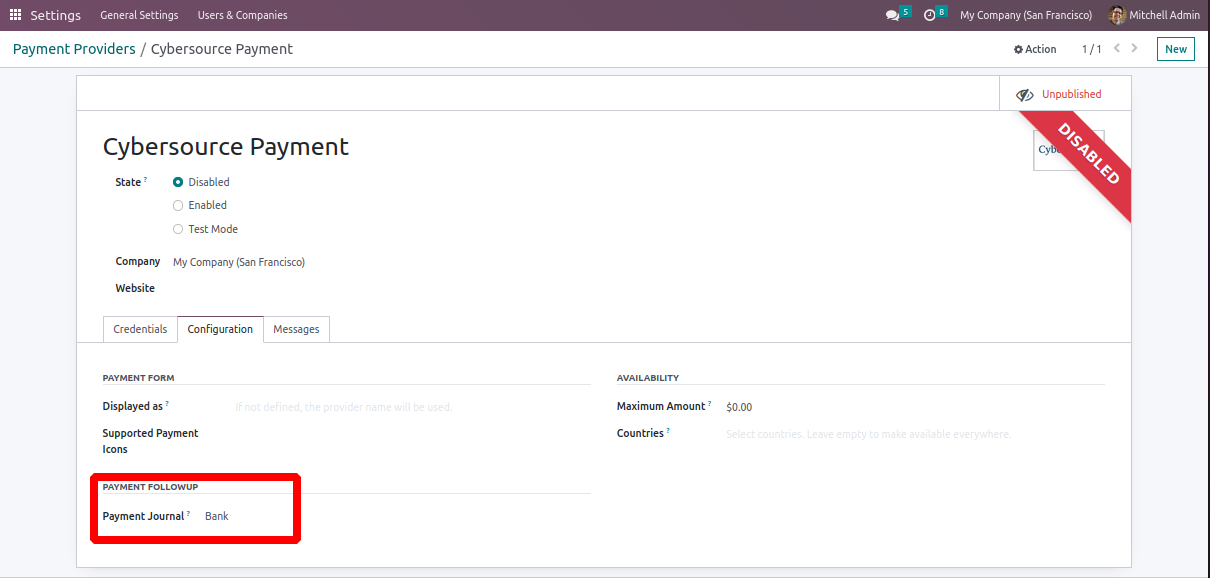Open the My Company (San Francisco) switcher
Viewport: 1210px width, 578px height.
point(1026,15)
